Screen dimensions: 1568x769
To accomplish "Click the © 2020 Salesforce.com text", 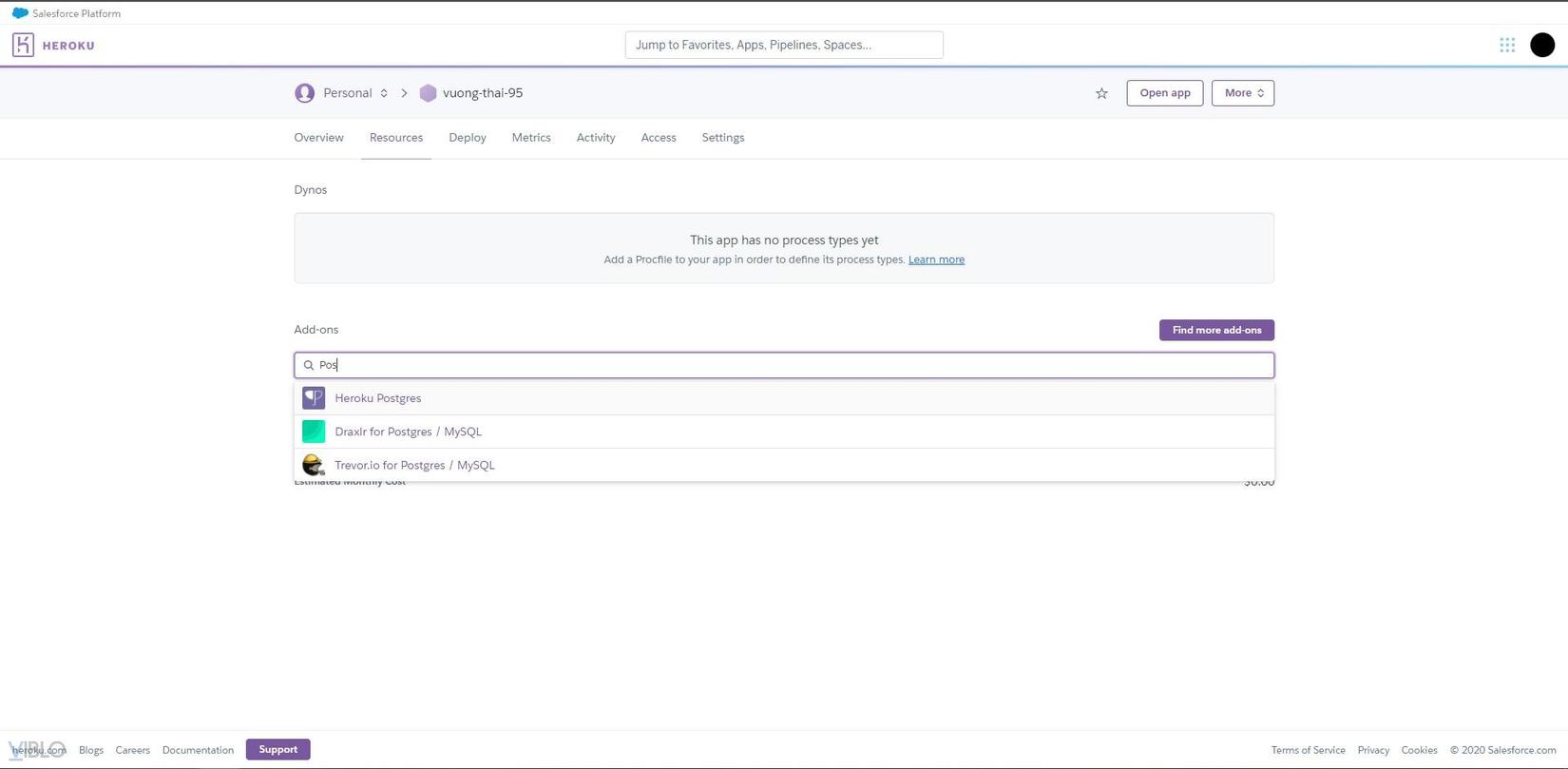I will pos(1502,750).
